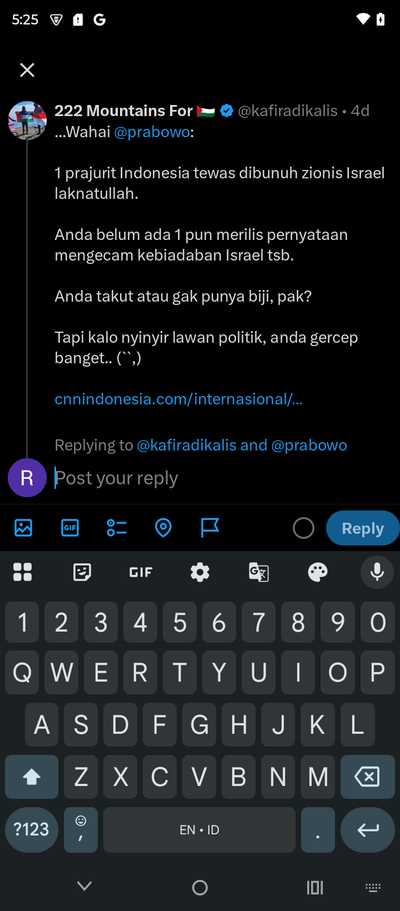The width and height of the screenshot is (400, 911).
Task: Tag a location with the pin icon
Action: [163, 528]
